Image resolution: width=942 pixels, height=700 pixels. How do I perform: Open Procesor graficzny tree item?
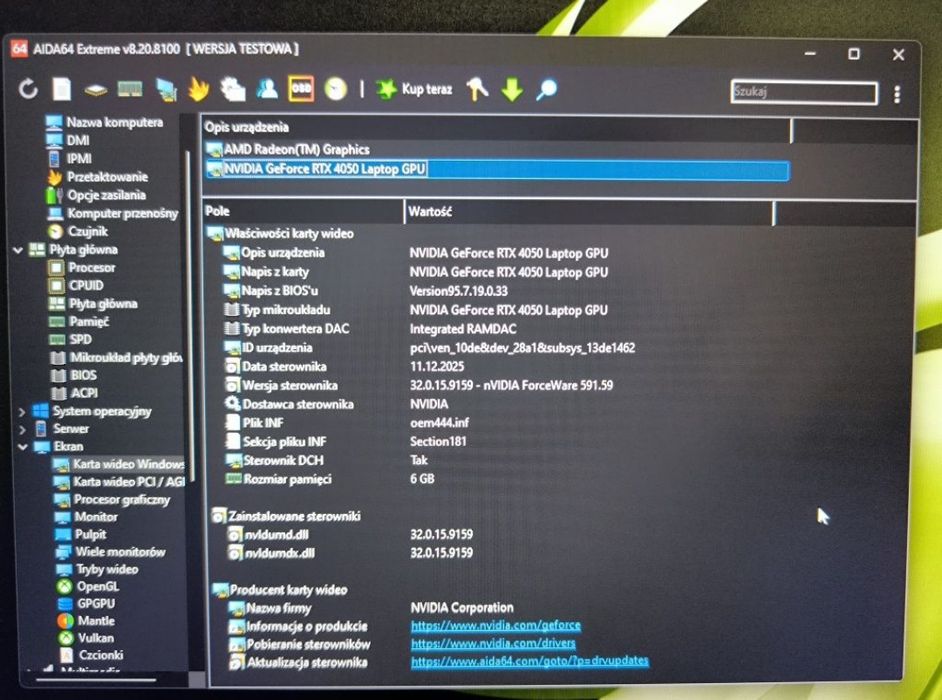112,499
